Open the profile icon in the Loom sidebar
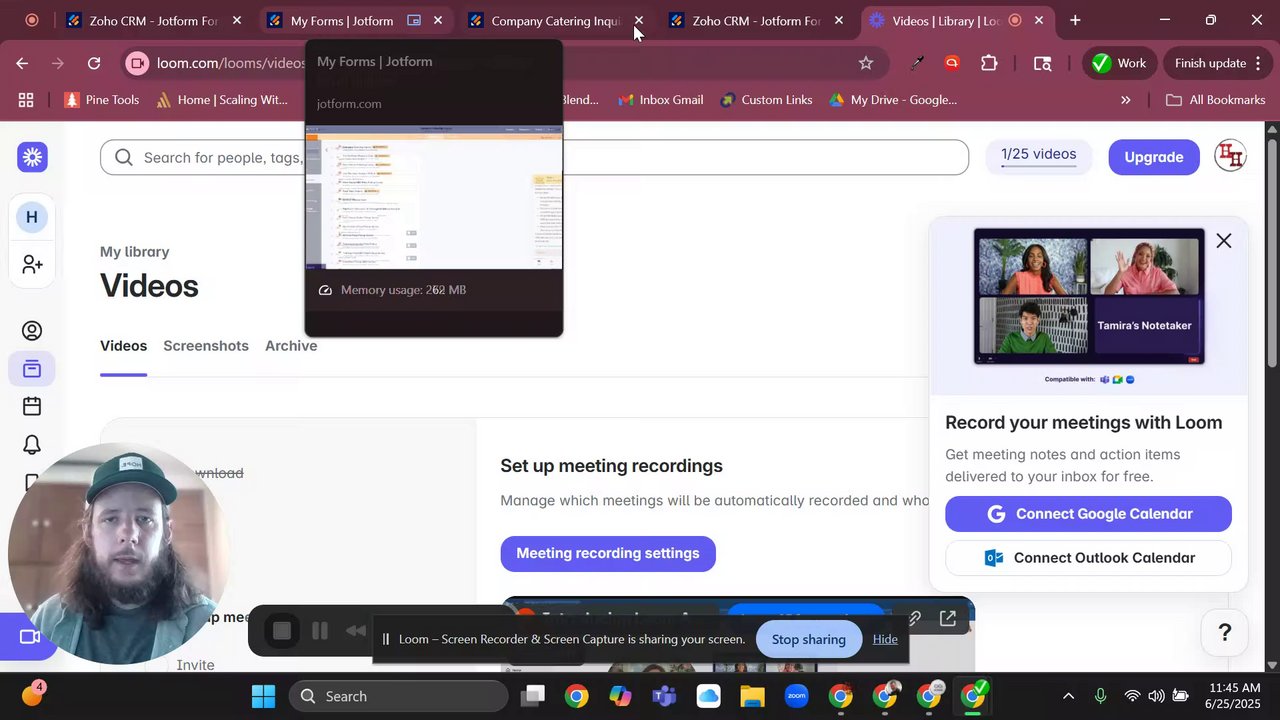1280x720 pixels. 32,331
